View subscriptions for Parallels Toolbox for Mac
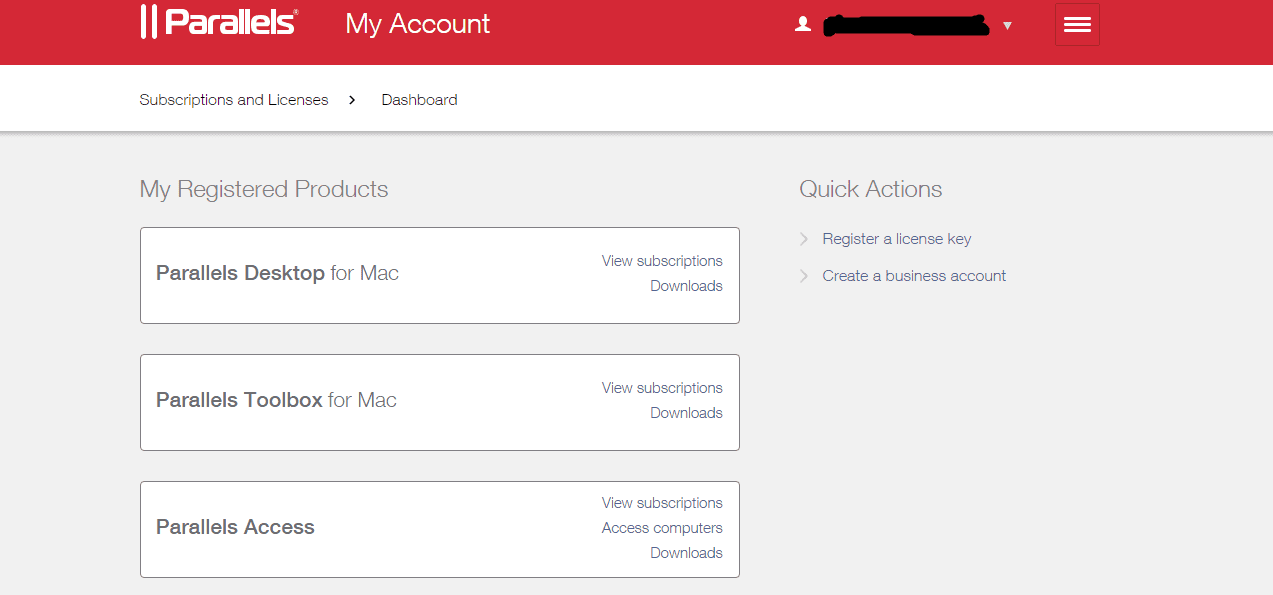Screen dimensions: 1273x595 [662, 388]
